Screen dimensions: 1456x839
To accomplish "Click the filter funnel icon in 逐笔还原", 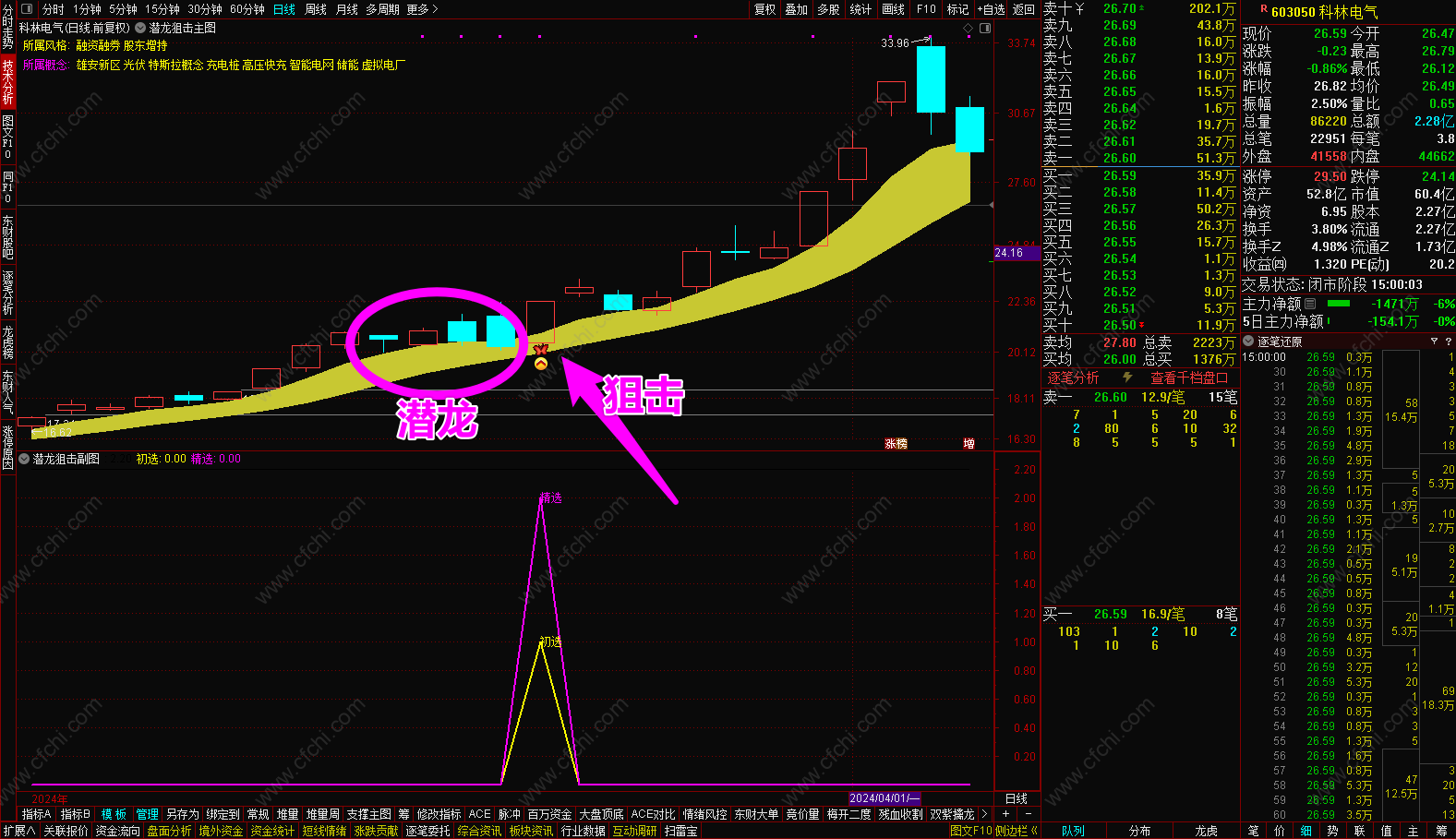I will (1434, 342).
